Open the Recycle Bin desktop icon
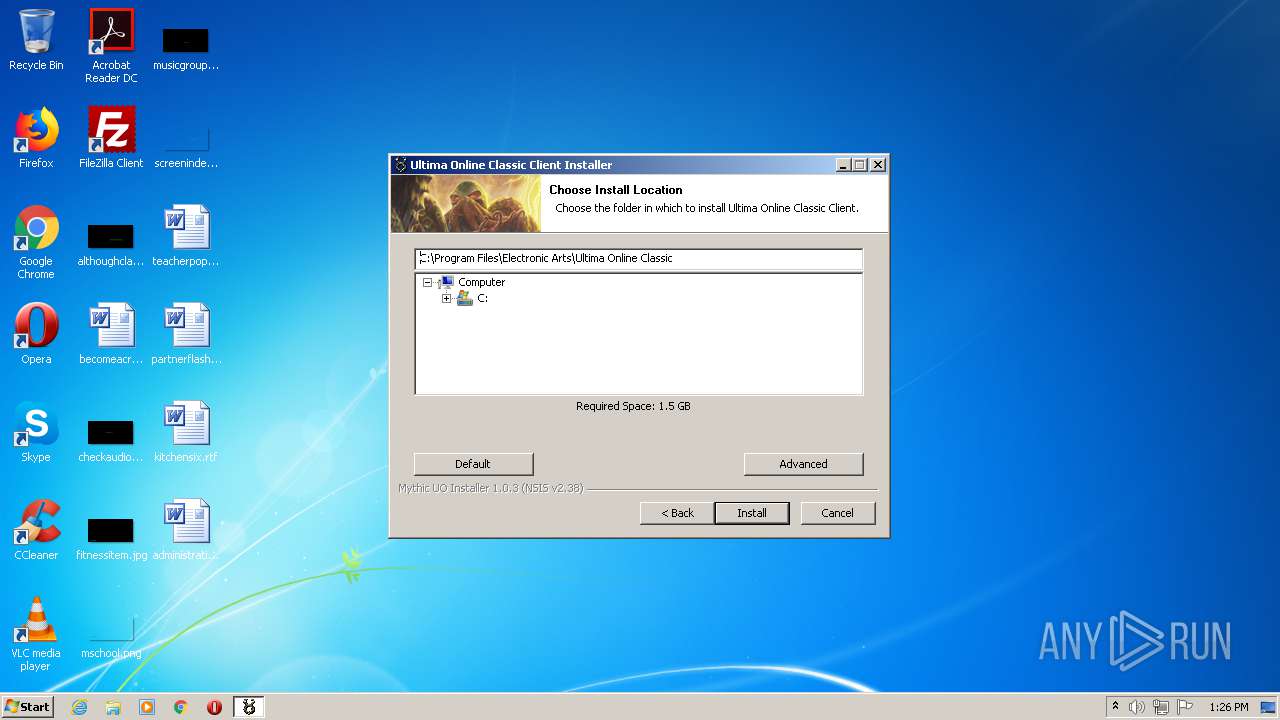 pos(36,40)
